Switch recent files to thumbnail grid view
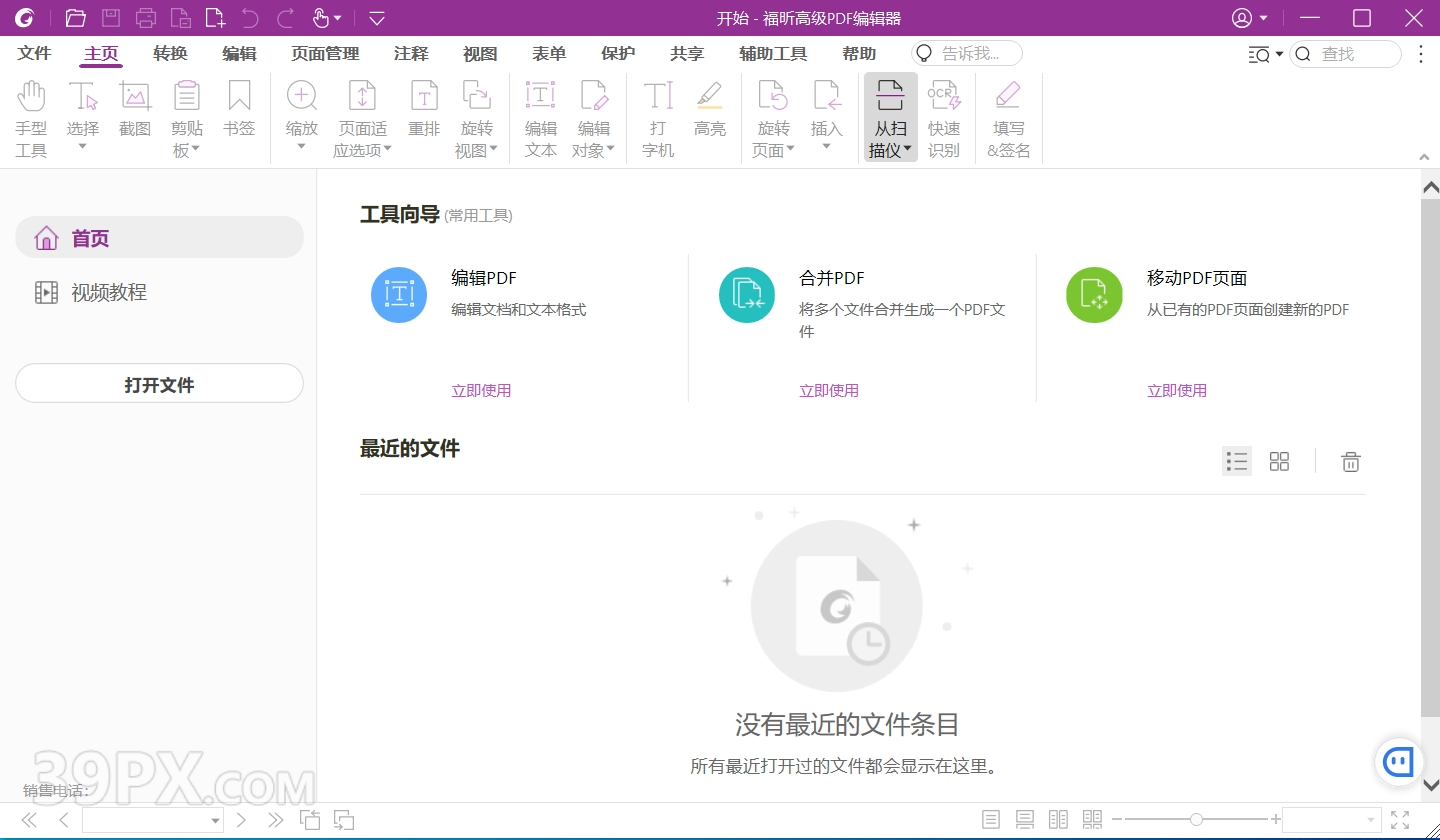This screenshot has width=1440, height=840. click(1279, 461)
